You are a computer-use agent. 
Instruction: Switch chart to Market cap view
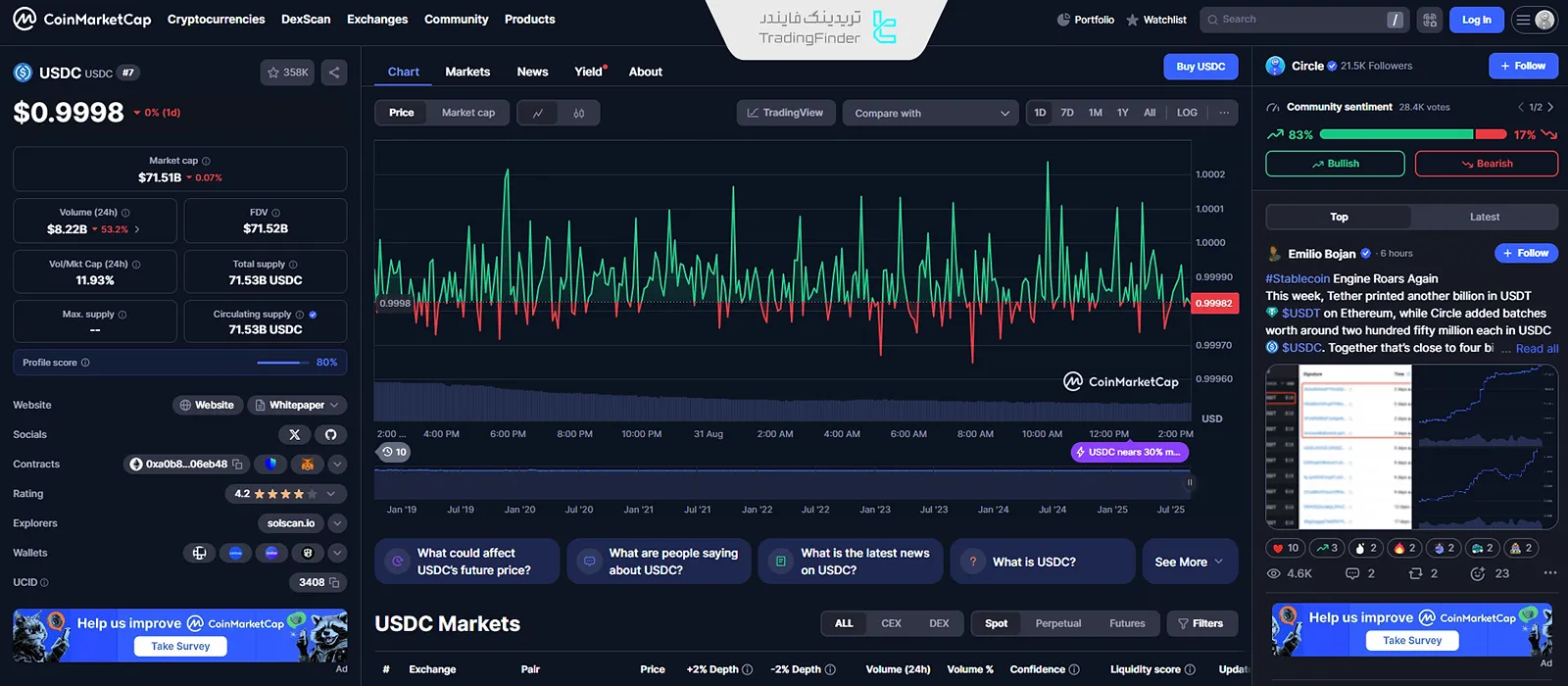(467, 113)
